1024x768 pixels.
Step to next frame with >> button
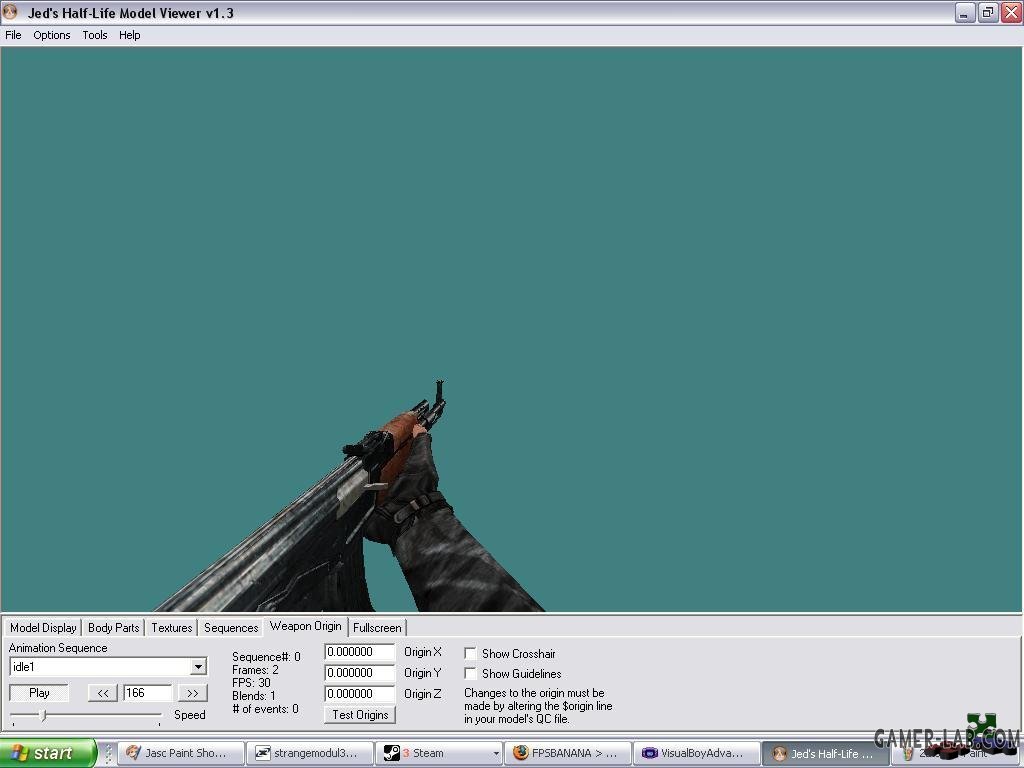(193, 693)
